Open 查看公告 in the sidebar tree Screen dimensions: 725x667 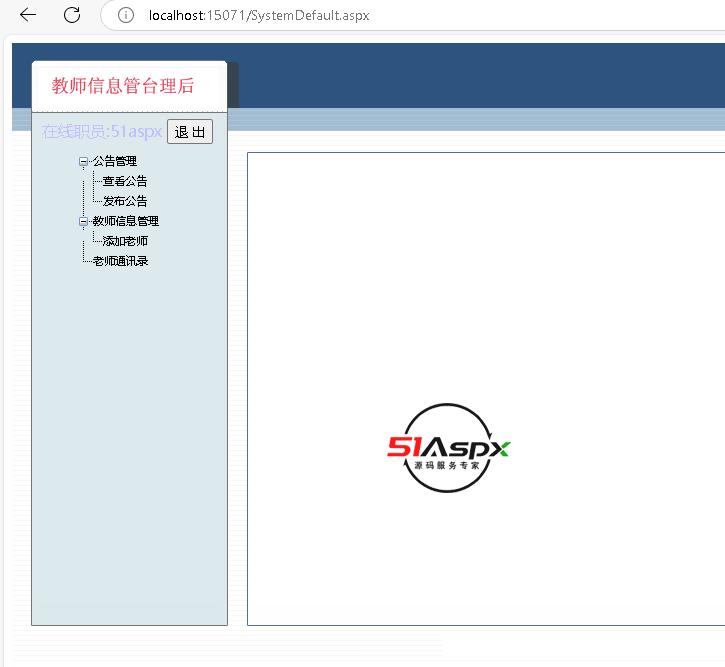click(125, 181)
